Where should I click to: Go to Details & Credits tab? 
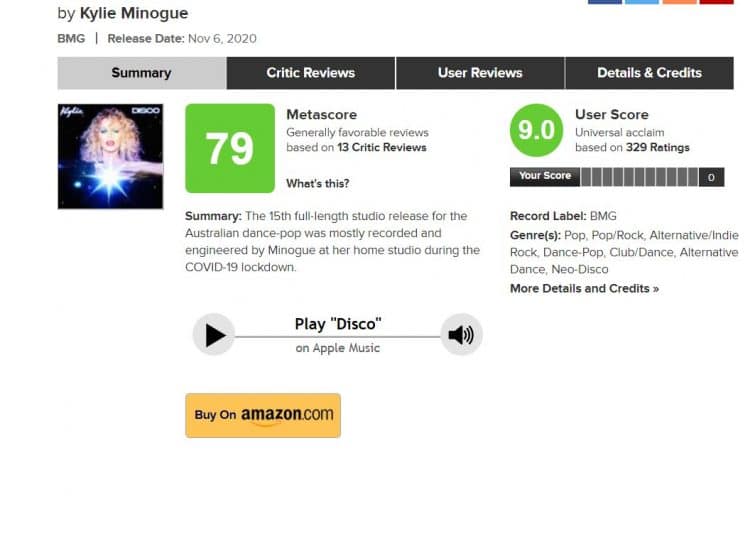pyautogui.click(x=650, y=73)
